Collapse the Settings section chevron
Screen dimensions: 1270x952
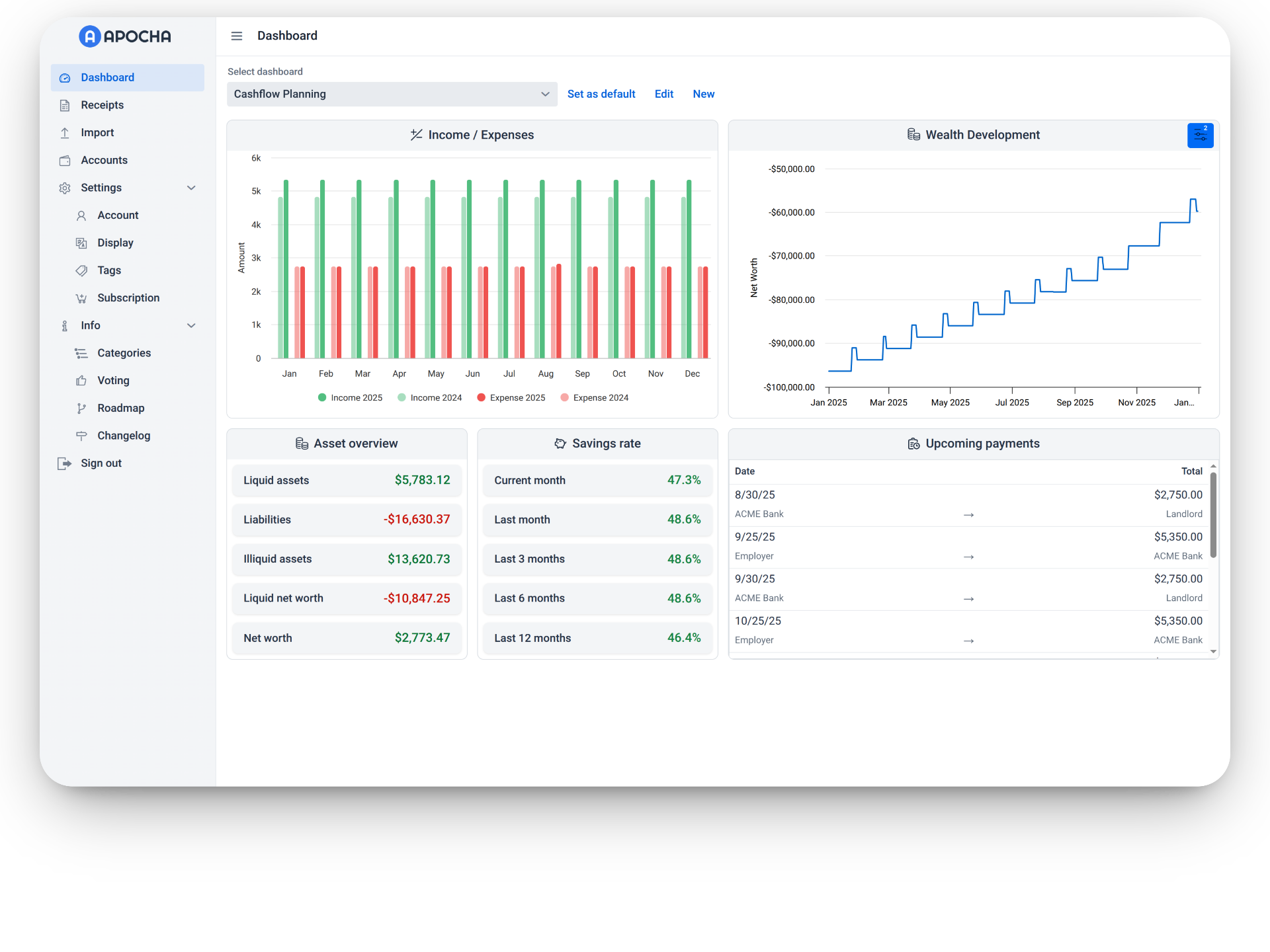191,188
